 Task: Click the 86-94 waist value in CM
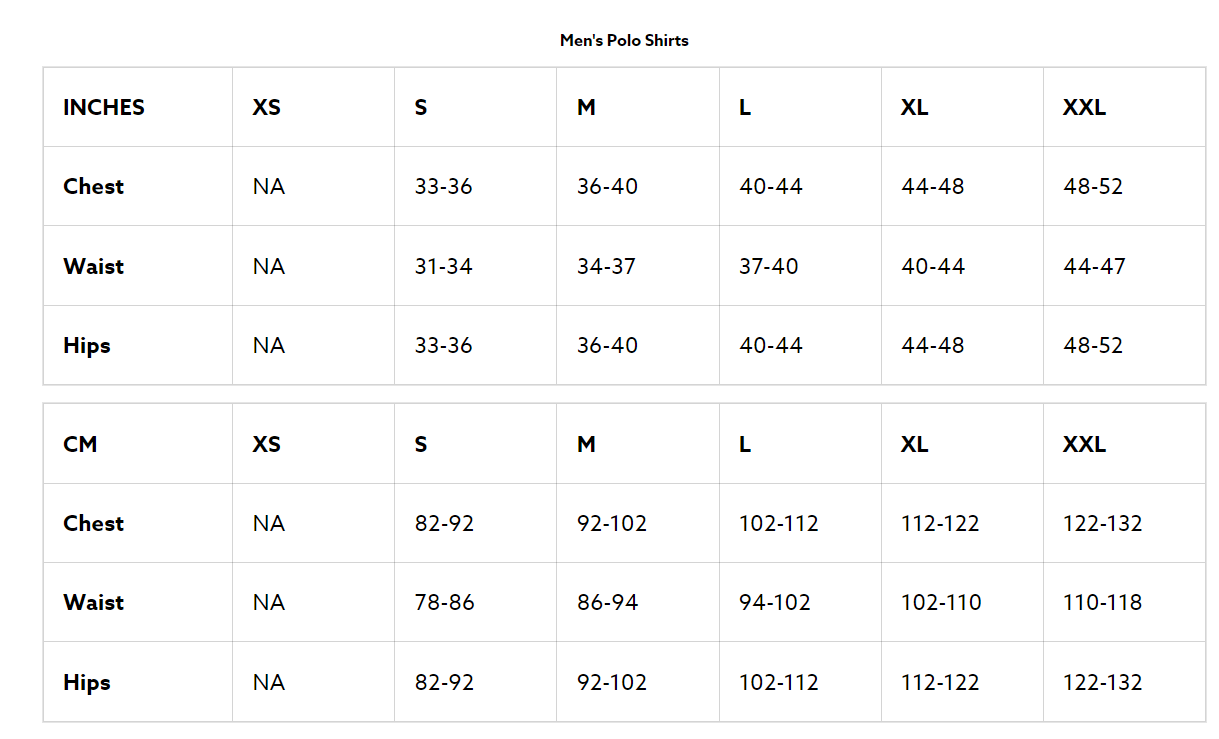click(607, 602)
